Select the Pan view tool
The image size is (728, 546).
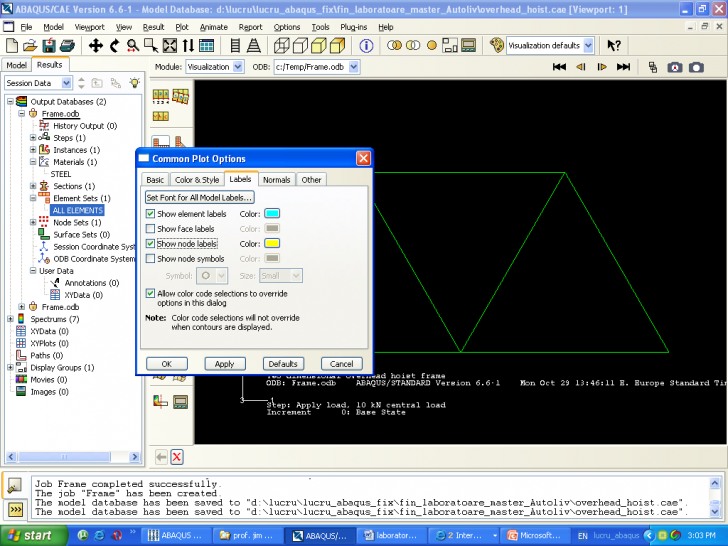pyautogui.click(x=96, y=46)
